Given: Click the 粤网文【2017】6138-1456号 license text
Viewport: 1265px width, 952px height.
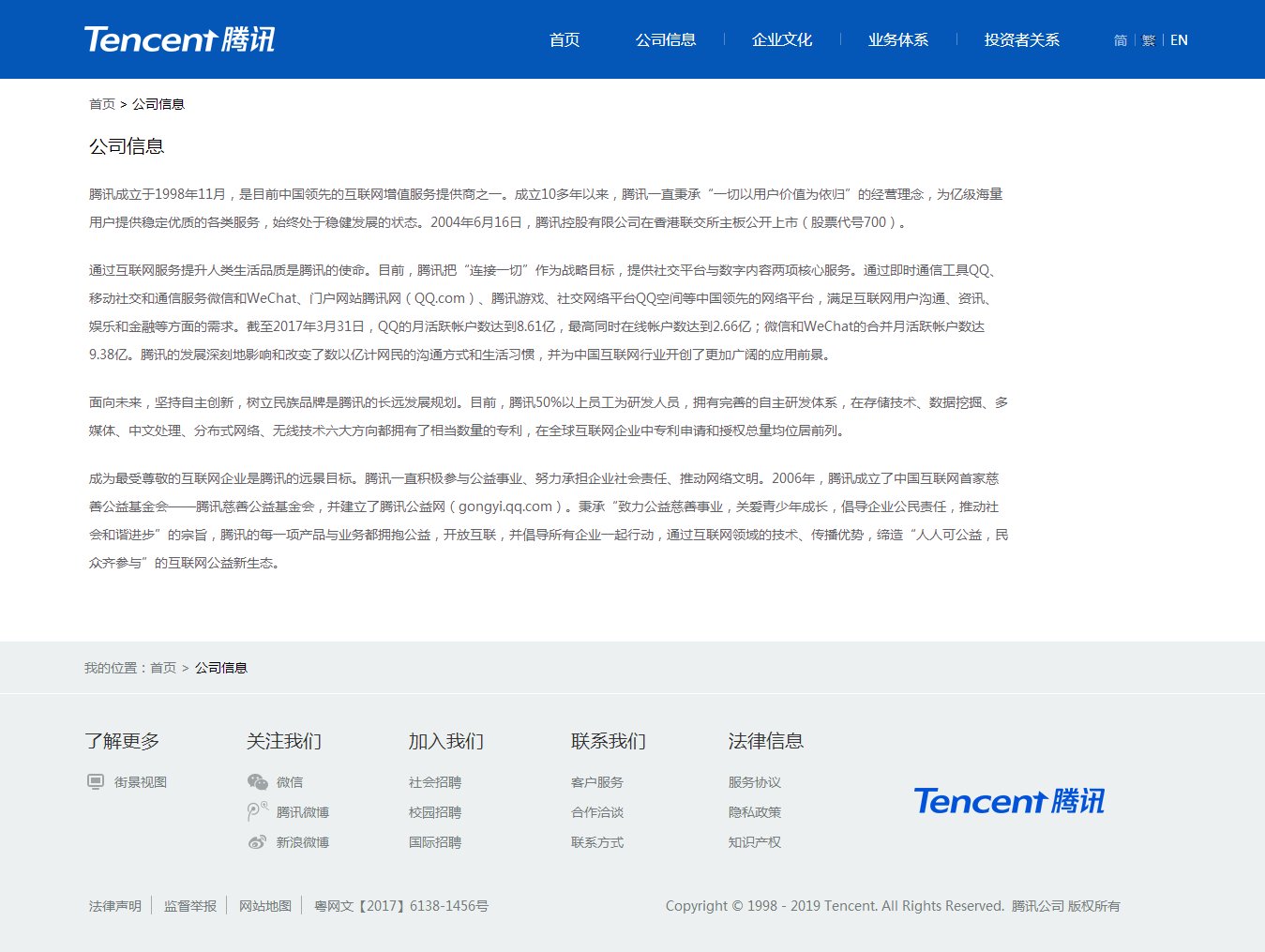Looking at the screenshot, I should 401,906.
